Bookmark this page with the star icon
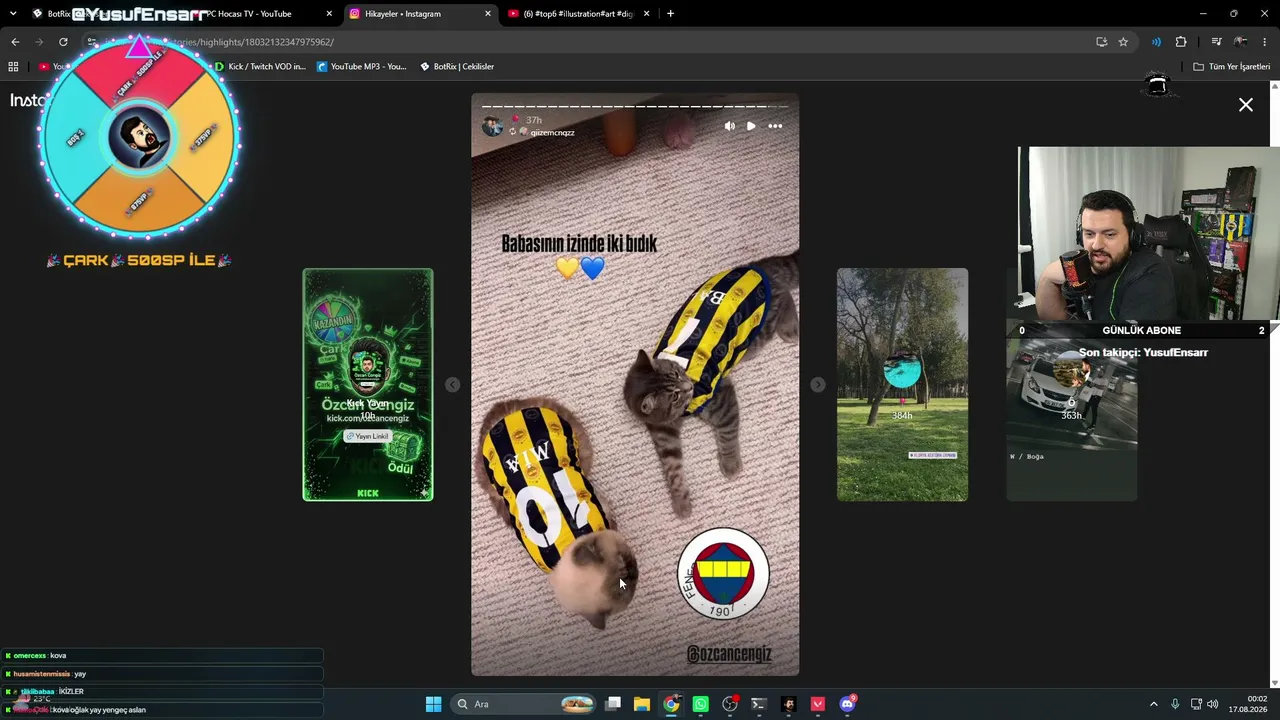 click(x=1123, y=42)
